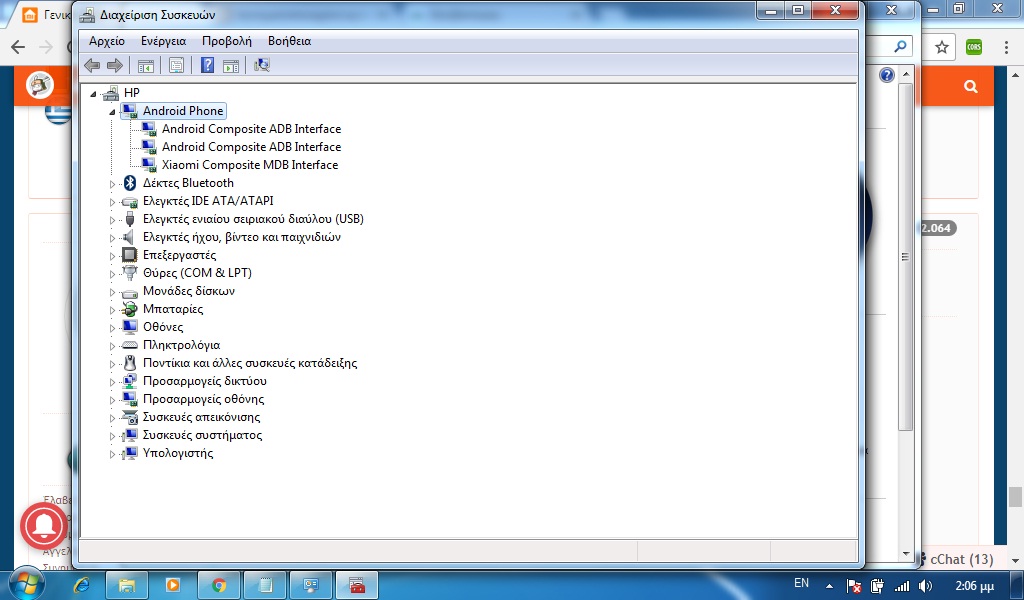Click the battery icon beside Μπαταρίες
Image resolution: width=1024 pixels, height=600 pixels.
pyautogui.click(x=129, y=309)
